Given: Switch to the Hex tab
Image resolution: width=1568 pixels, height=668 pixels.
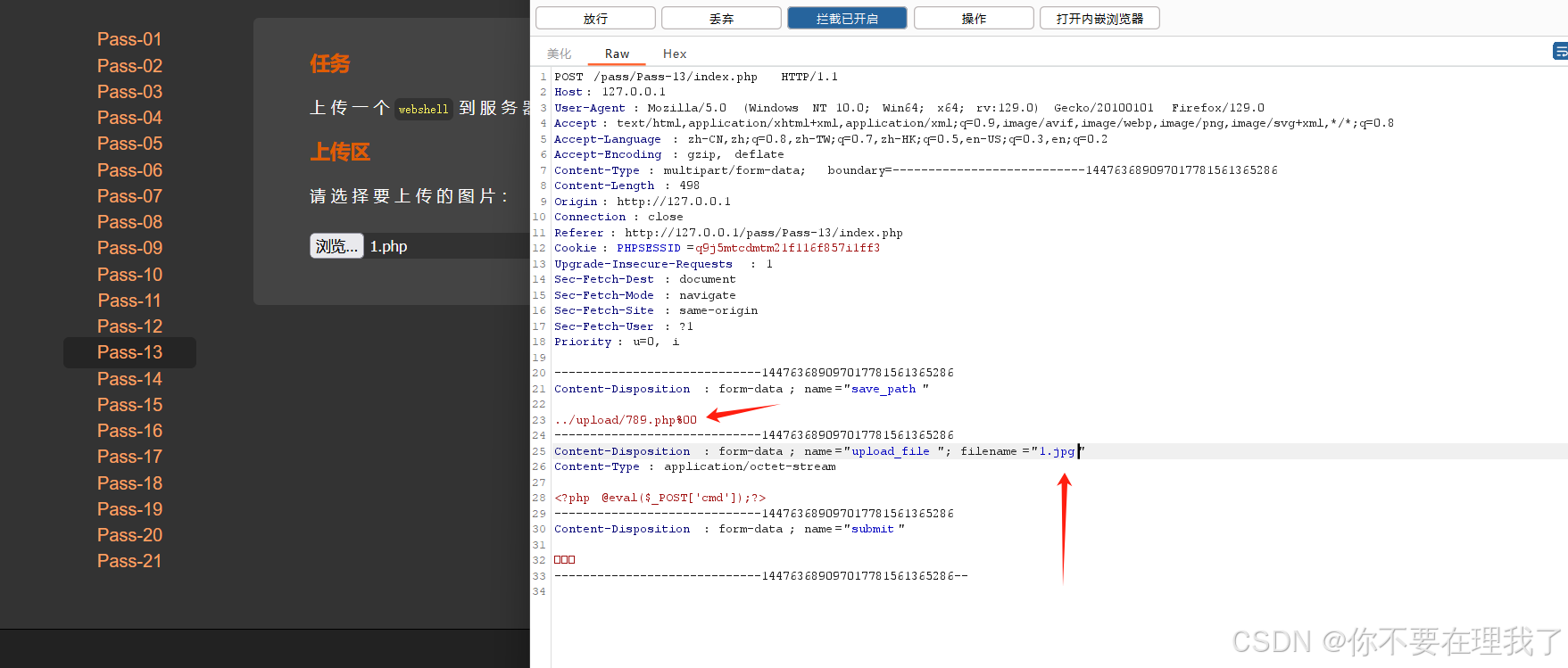Looking at the screenshot, I should point(675,54).
